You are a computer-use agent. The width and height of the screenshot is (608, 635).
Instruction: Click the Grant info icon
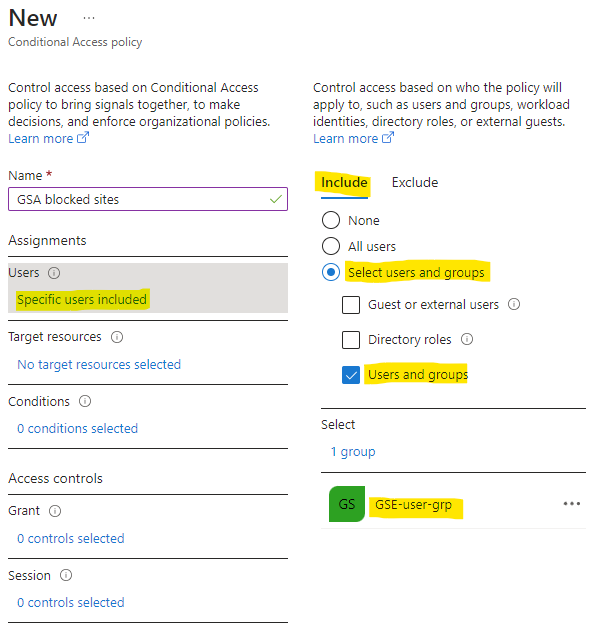click(55, 511)
